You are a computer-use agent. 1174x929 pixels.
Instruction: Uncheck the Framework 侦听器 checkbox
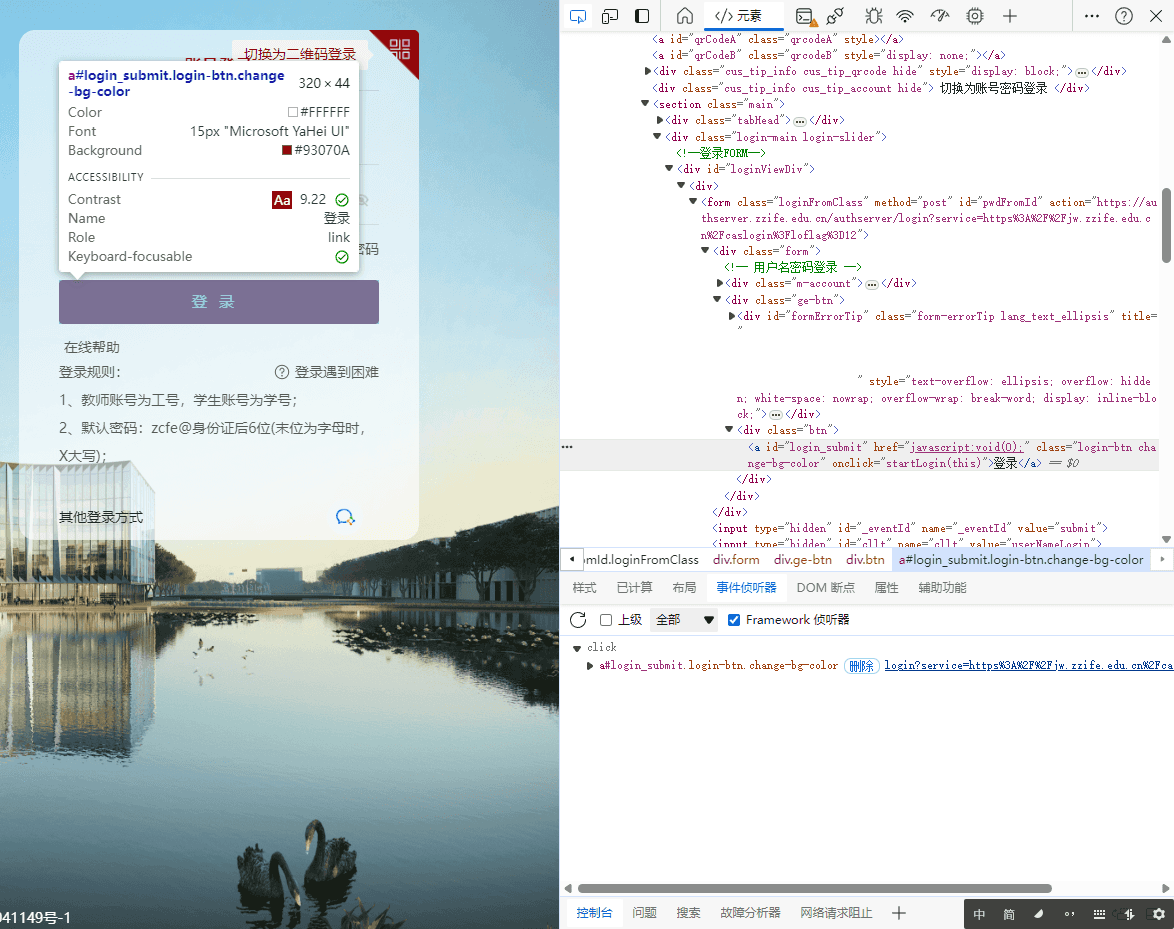tap(734, 620)
